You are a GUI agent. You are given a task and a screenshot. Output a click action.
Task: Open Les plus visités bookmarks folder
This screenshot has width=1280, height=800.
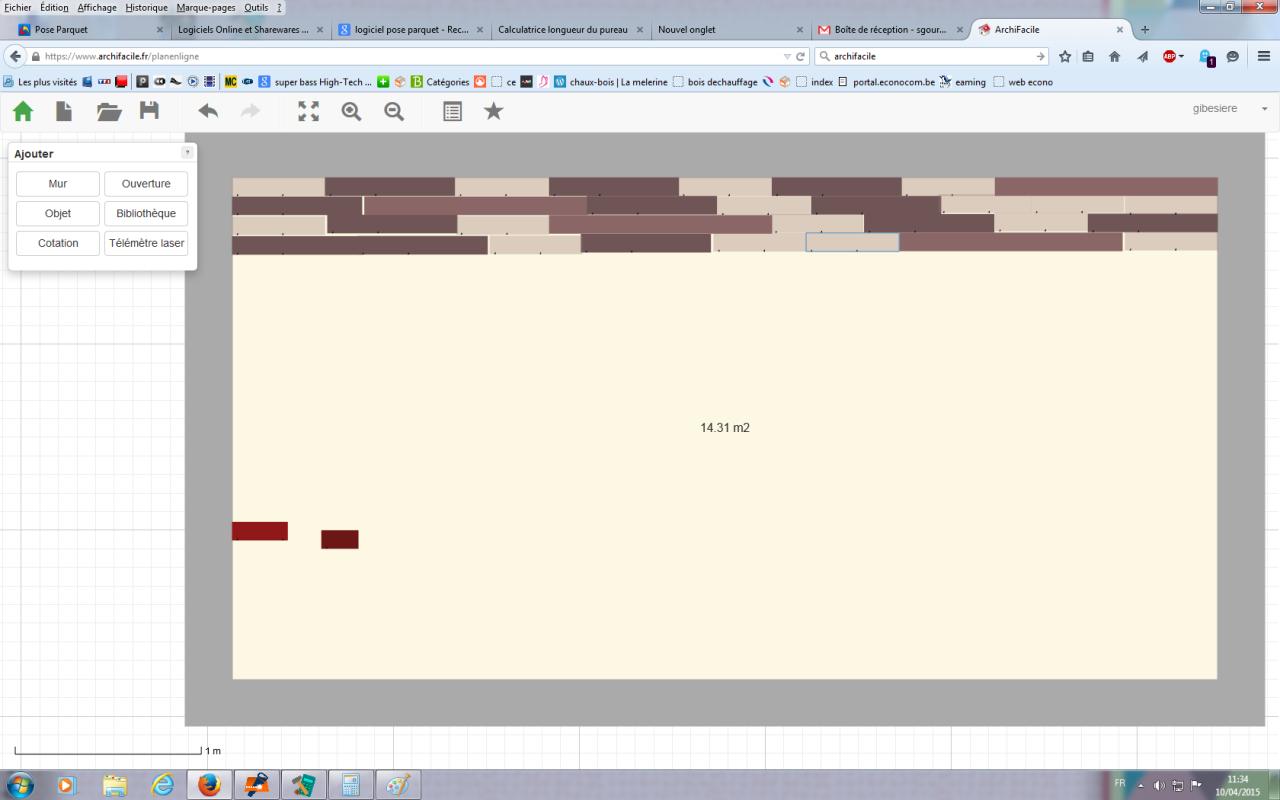click(41, 82)
